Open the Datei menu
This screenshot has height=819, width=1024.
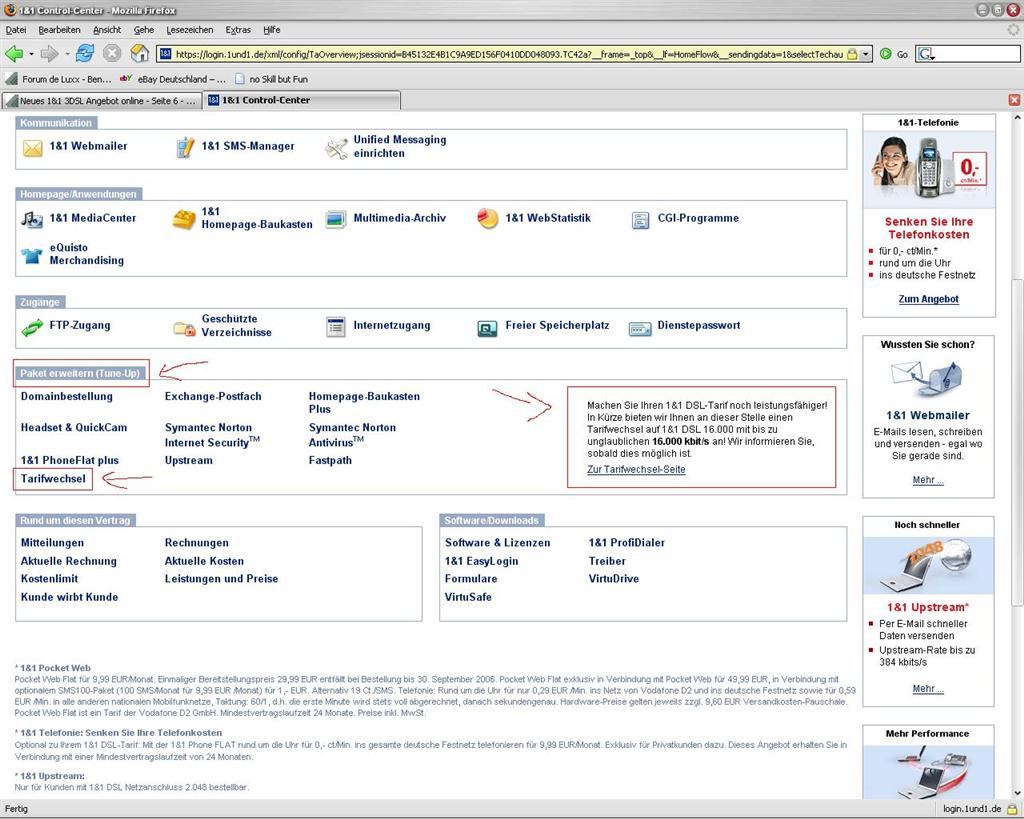tap(16, 29)
